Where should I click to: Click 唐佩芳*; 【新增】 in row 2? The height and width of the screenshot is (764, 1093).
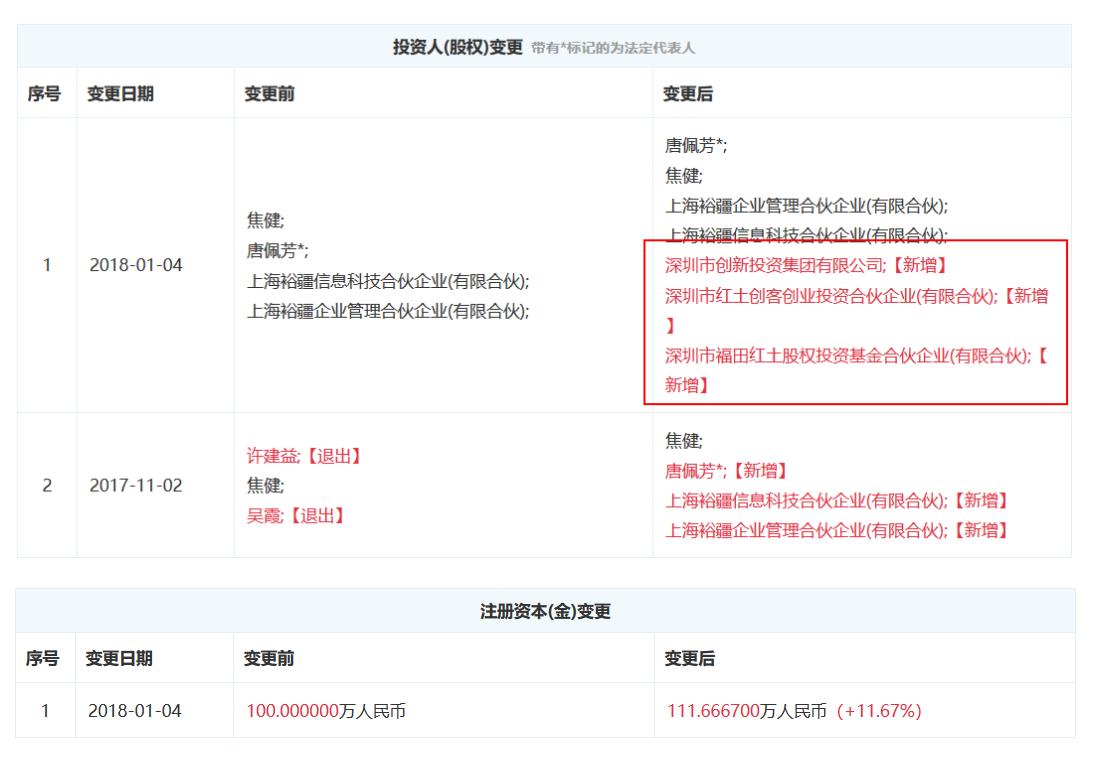[726, 471]
